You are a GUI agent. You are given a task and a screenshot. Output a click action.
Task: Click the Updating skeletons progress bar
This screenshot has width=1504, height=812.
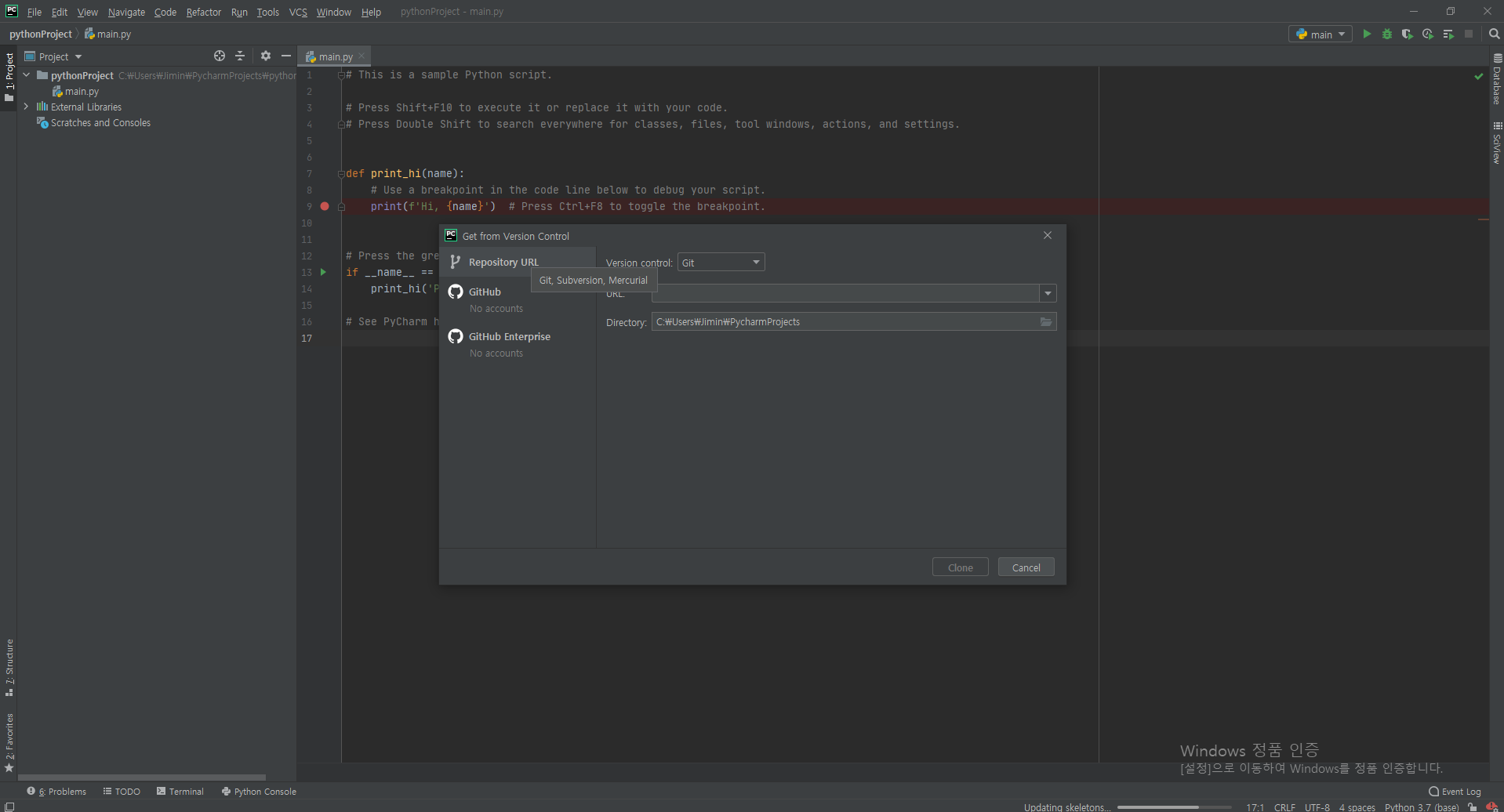(x=1174, y=807)
